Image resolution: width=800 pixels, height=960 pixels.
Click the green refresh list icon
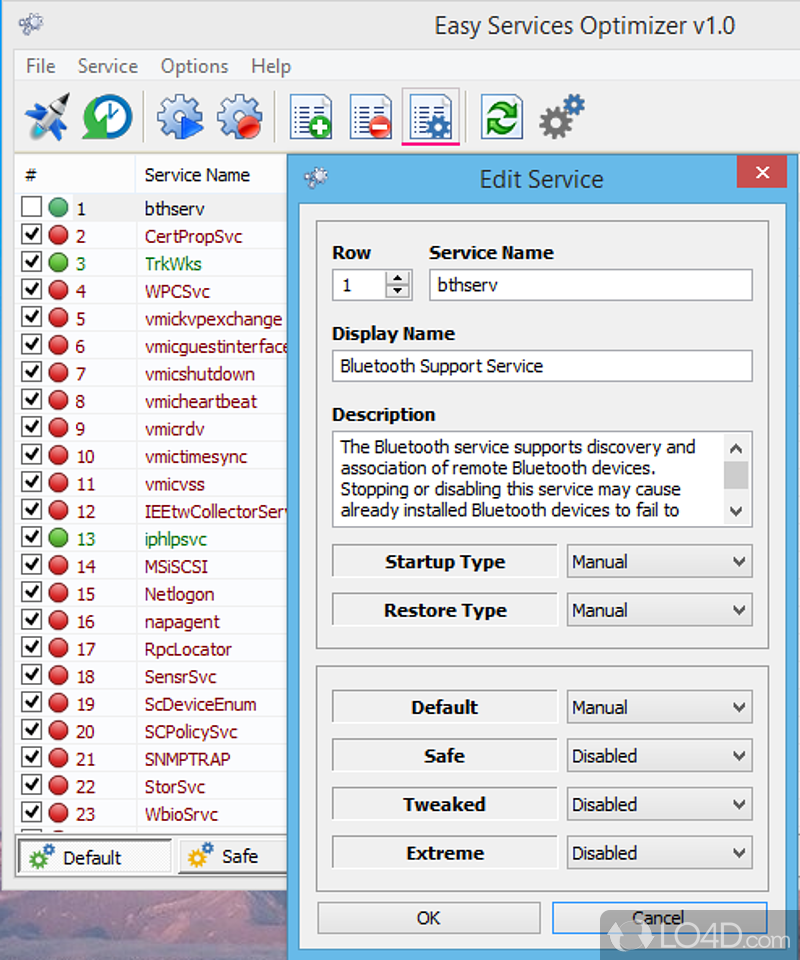pos(501,118)
